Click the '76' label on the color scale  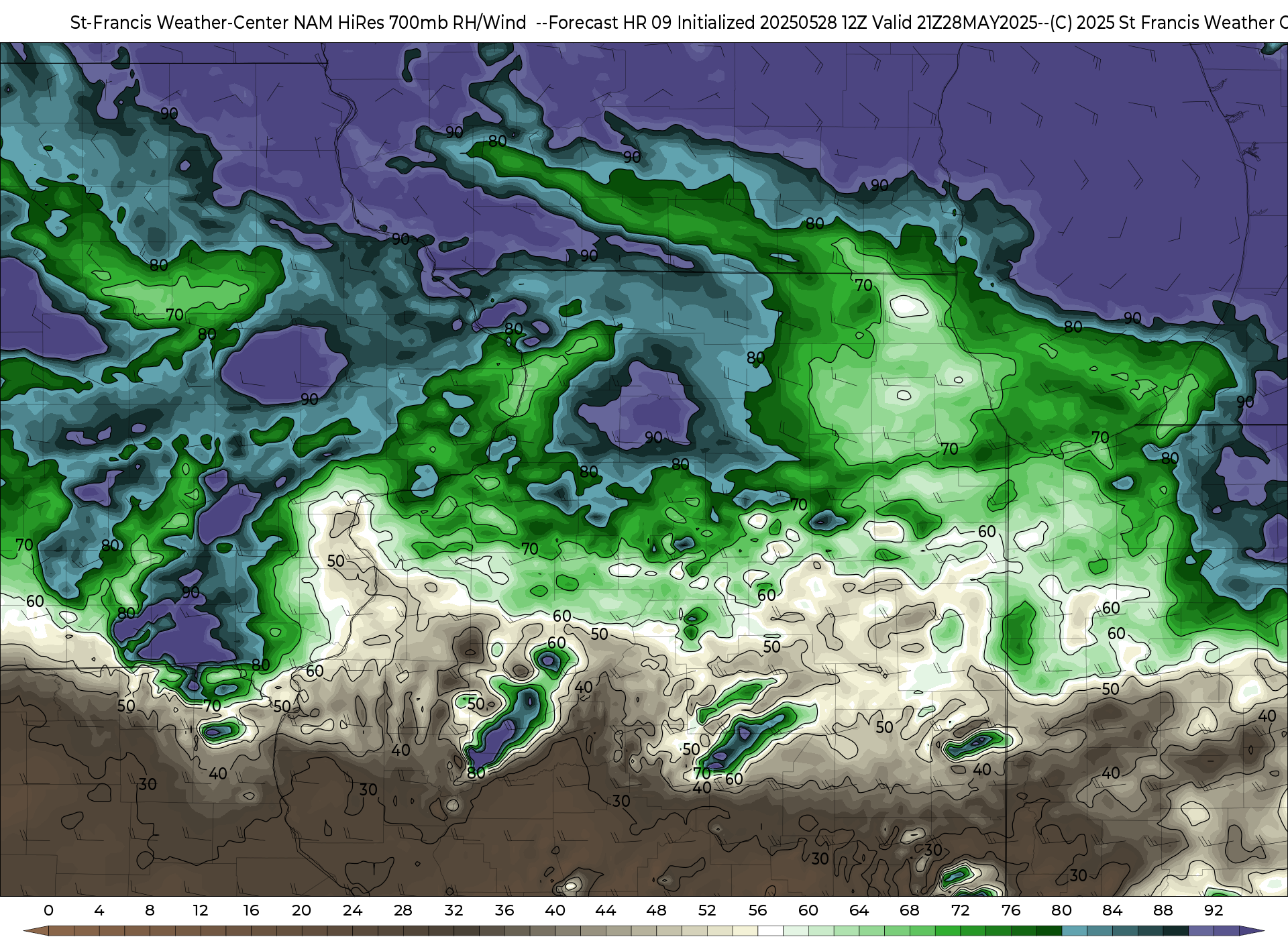coord(1011,910)
